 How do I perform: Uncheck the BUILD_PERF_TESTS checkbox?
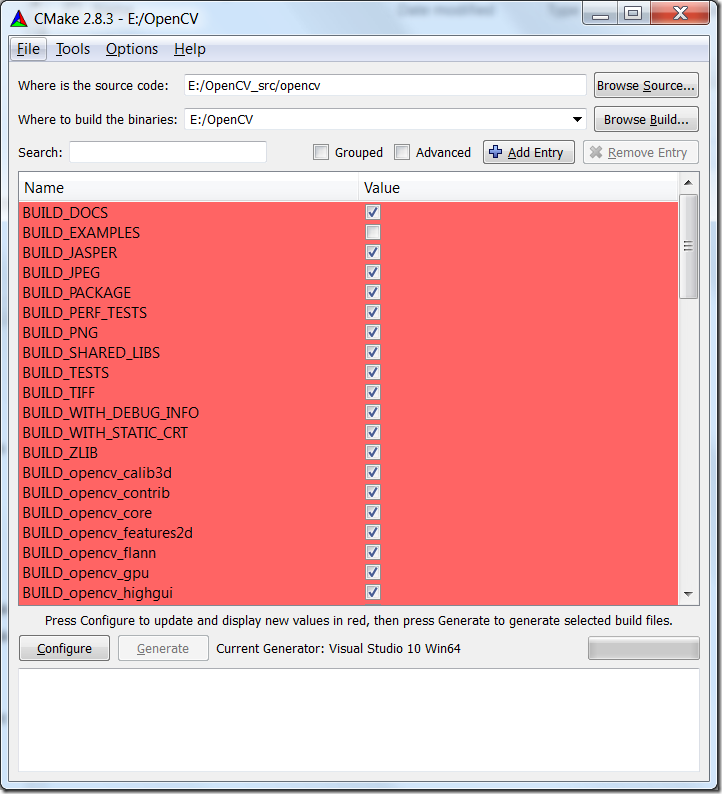click(x=373, y=312)
